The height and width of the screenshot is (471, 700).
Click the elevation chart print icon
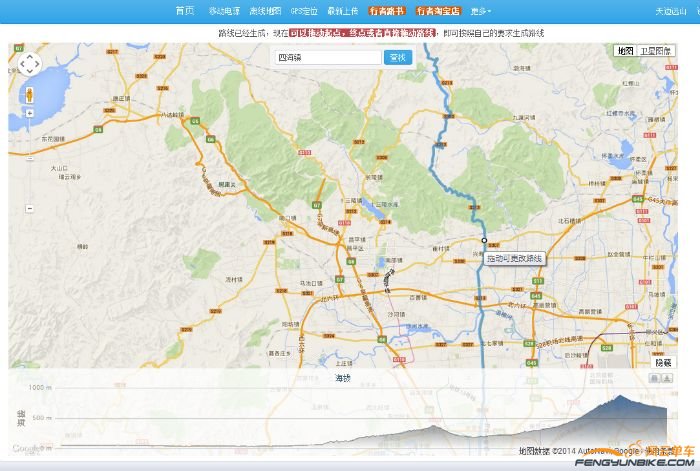655,379
